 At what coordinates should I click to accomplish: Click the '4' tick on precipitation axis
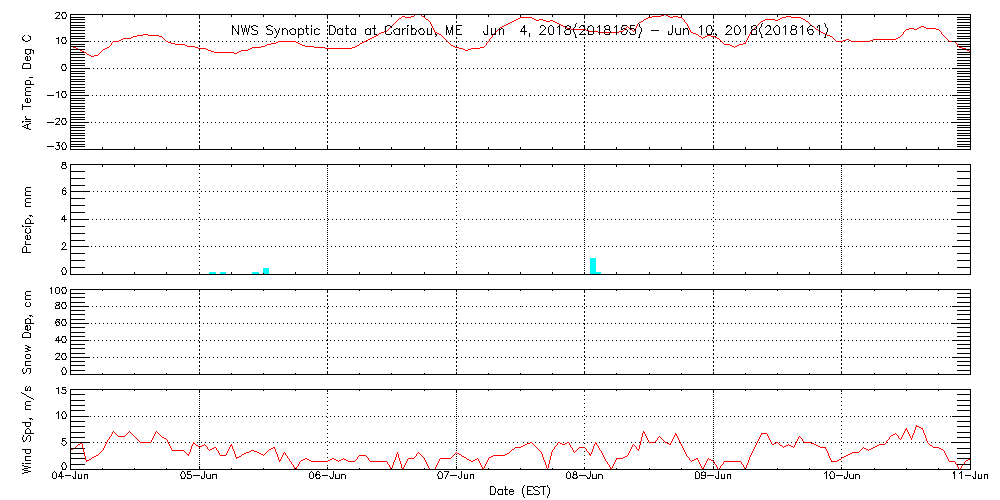pyautogui.click(x=63, y=219)
